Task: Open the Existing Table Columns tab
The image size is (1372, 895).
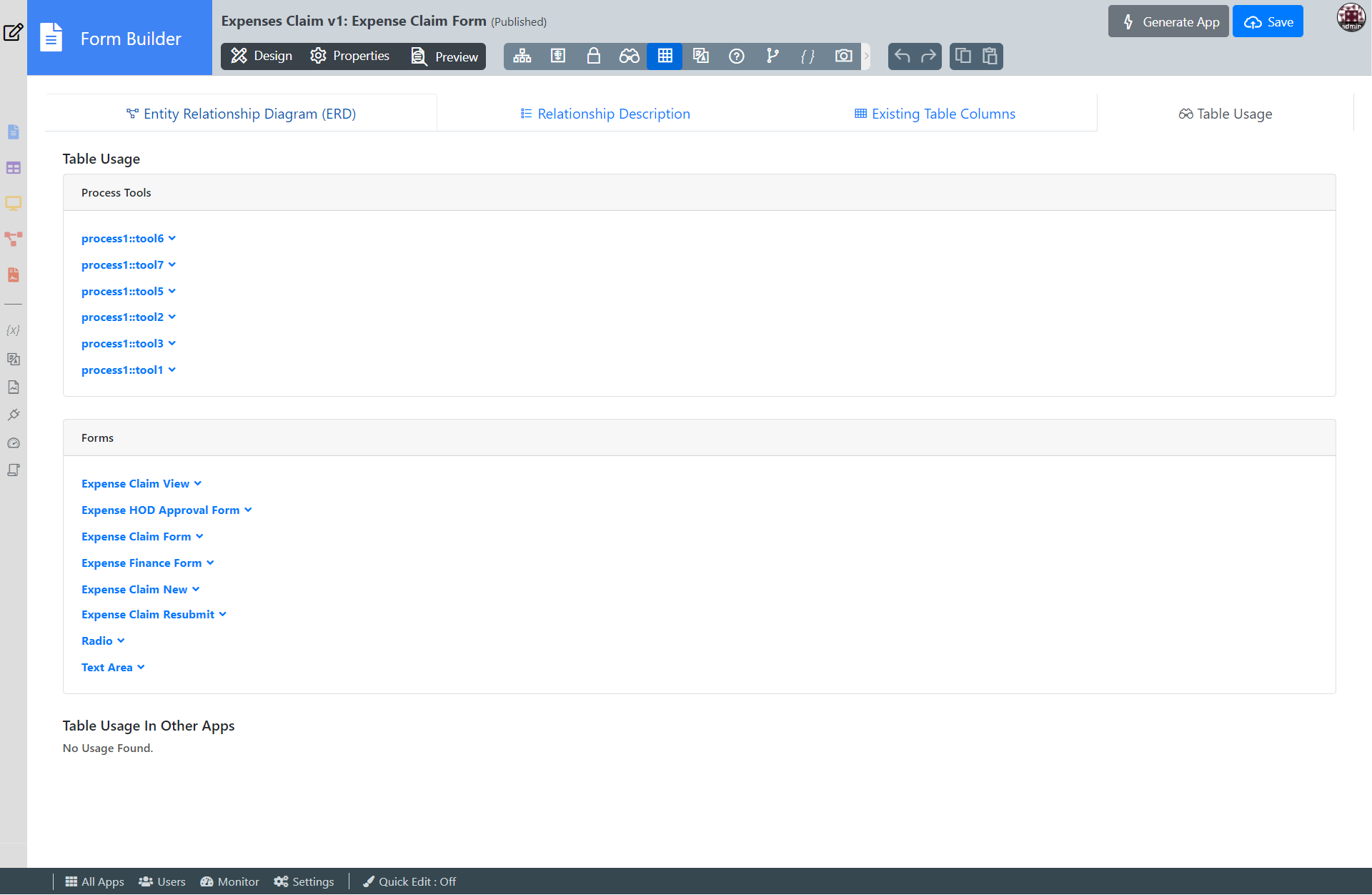Action: tap(935, 114)
